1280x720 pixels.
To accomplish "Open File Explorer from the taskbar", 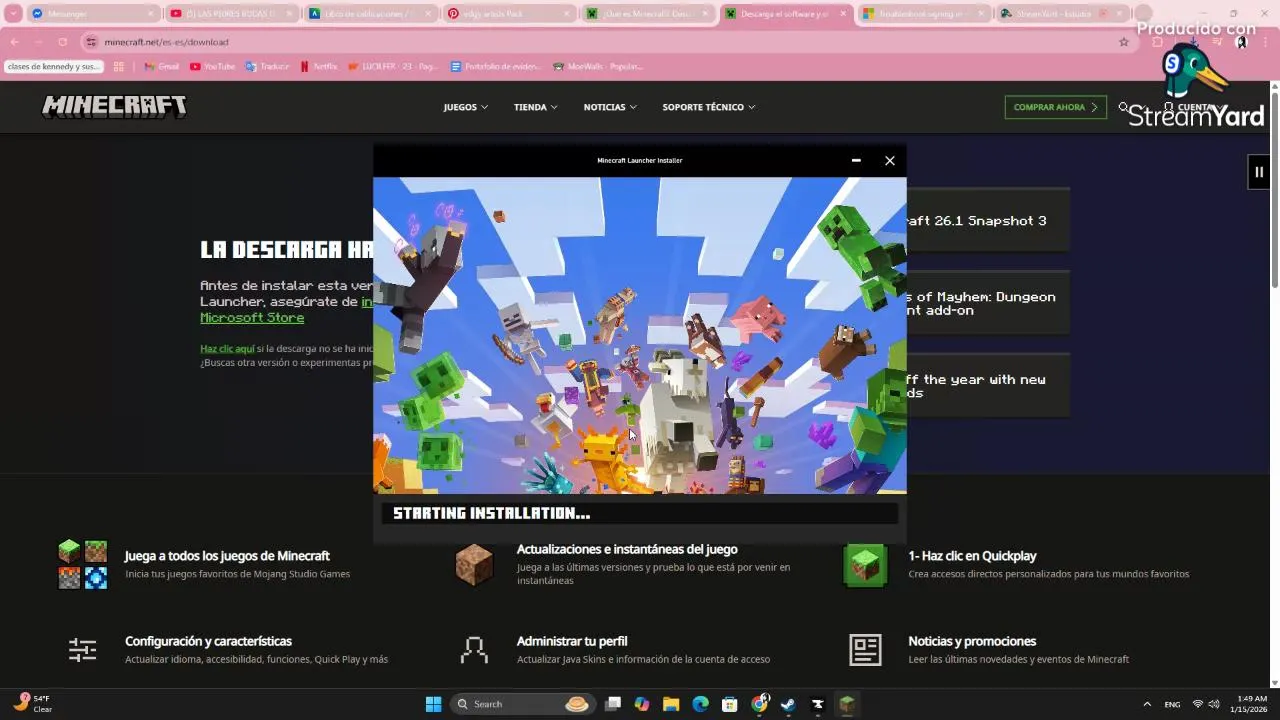I will (x=671, y=704).
